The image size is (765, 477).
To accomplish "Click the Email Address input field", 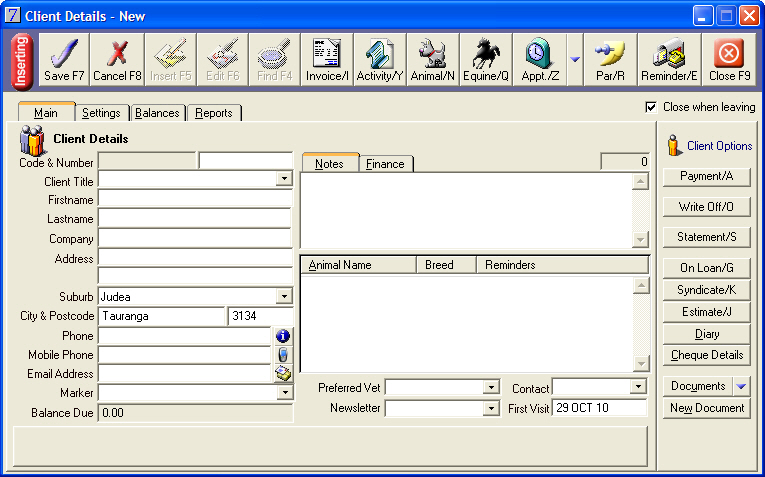I will coord(185,374).
